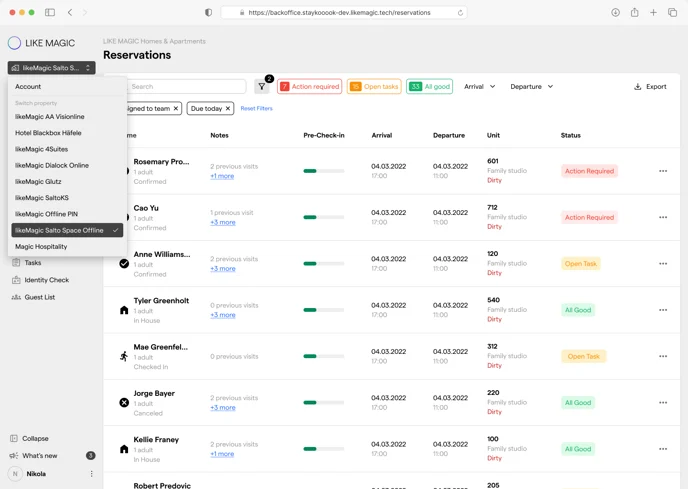Click the house icon beside Kellie Franey
Screen dimensions: 688x489
click(x=124, y=449)
